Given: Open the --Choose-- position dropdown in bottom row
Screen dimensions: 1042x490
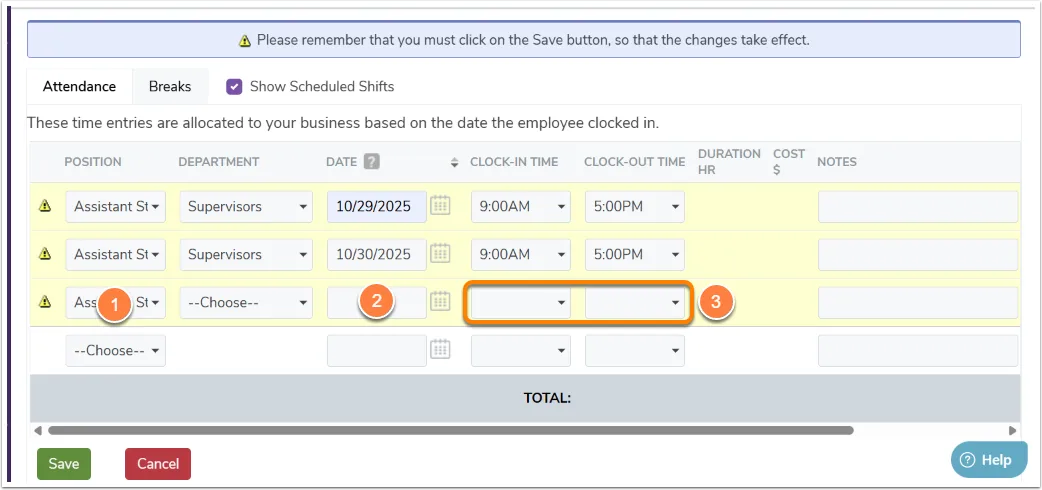Looking at the screenshot, I should point(116,350).
